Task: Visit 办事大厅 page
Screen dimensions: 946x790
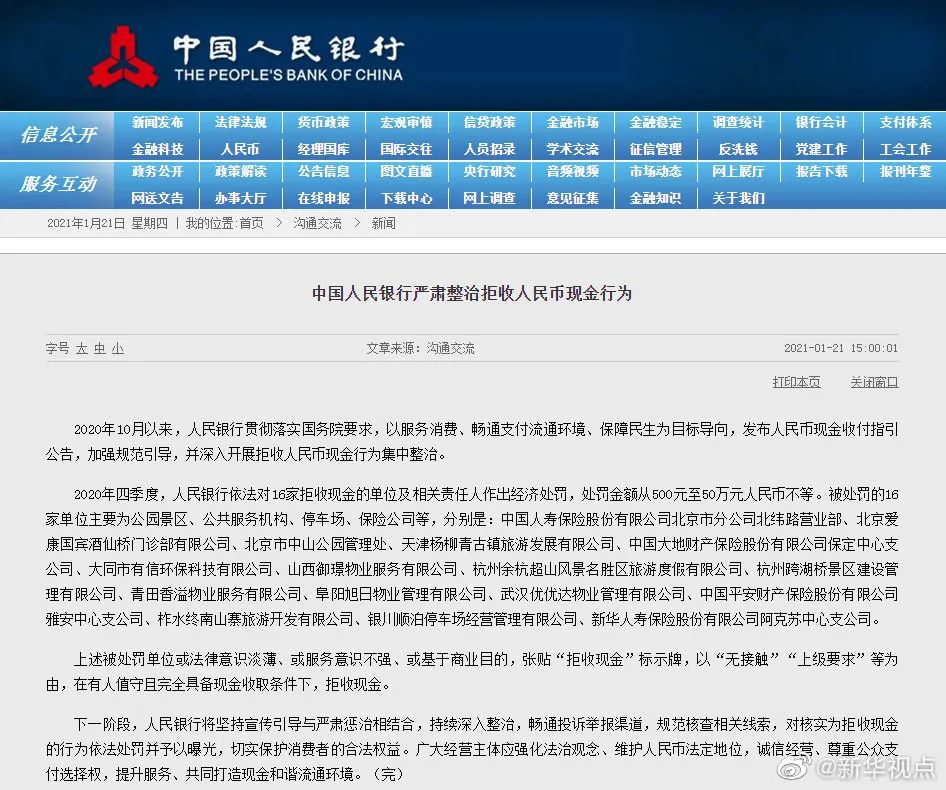Action: 240,198
